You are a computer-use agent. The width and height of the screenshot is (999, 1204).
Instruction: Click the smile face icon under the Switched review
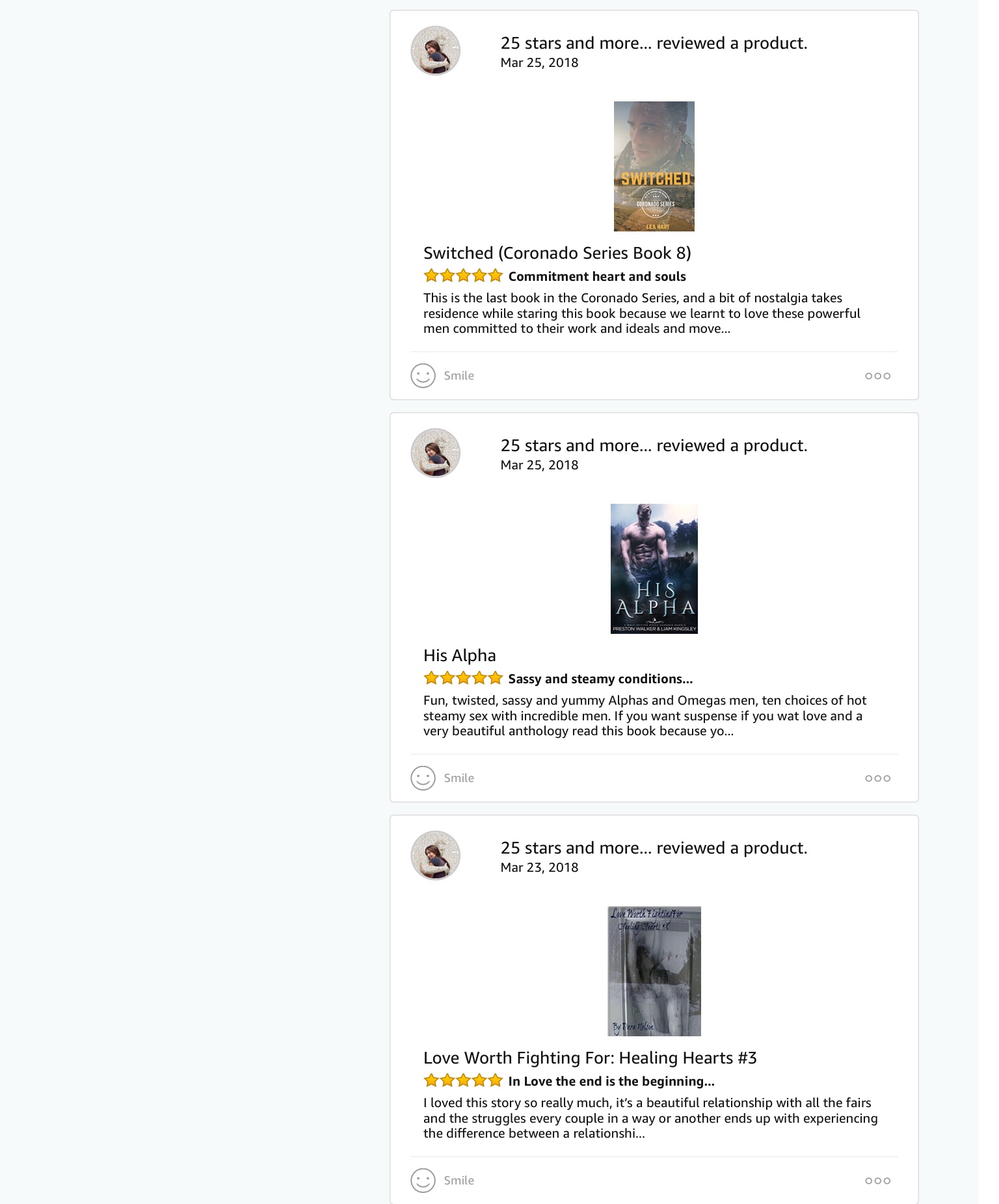click(423, 376)
